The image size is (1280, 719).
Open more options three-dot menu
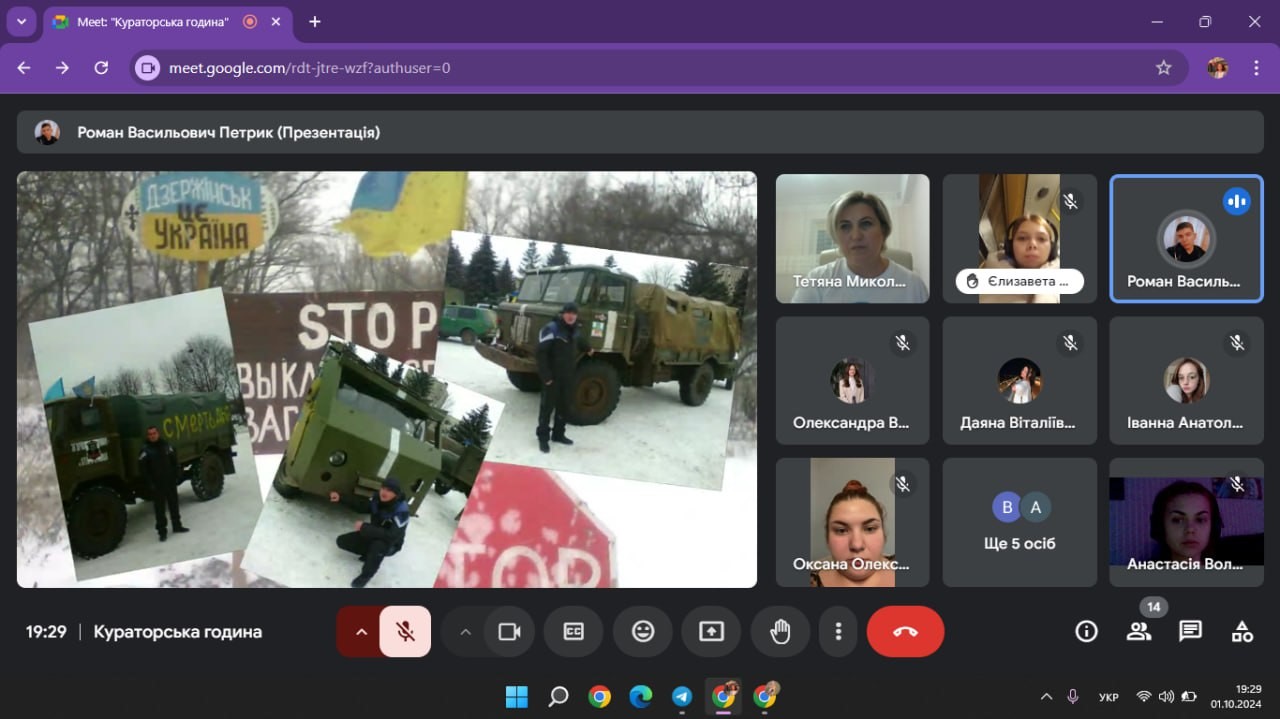click(x=838, y=632)
